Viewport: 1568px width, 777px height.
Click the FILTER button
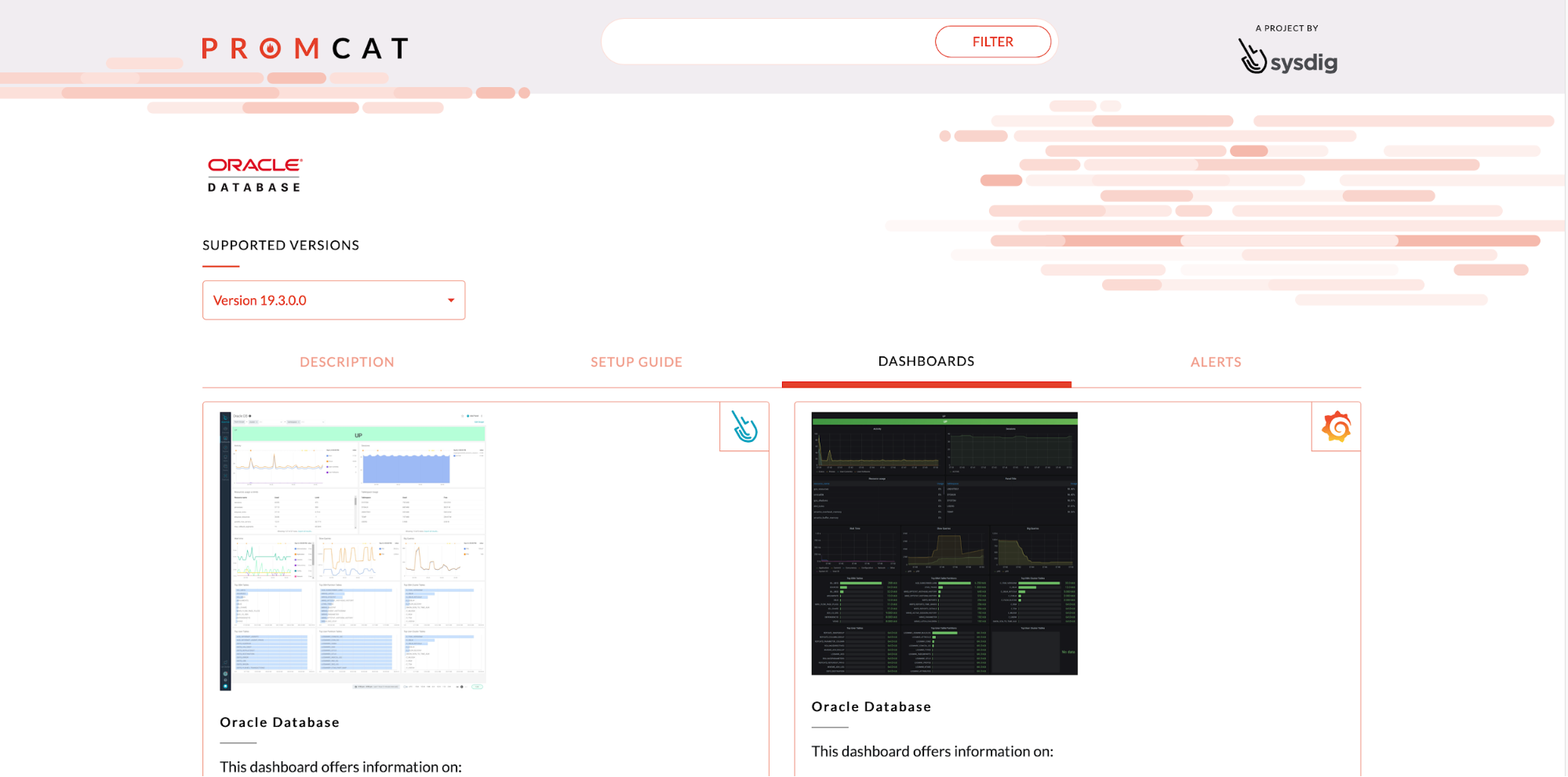click(x=992, y=42)
